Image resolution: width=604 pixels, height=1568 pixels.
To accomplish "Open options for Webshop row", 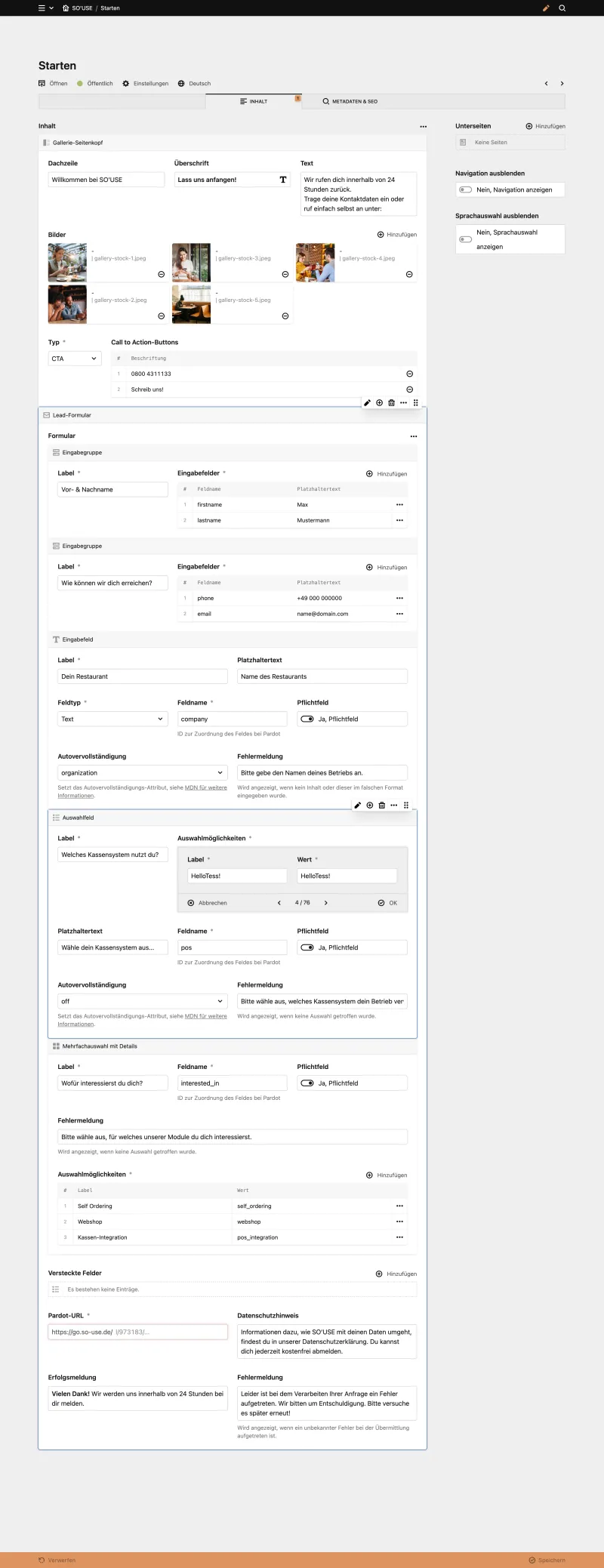I will pos(399,1221).
